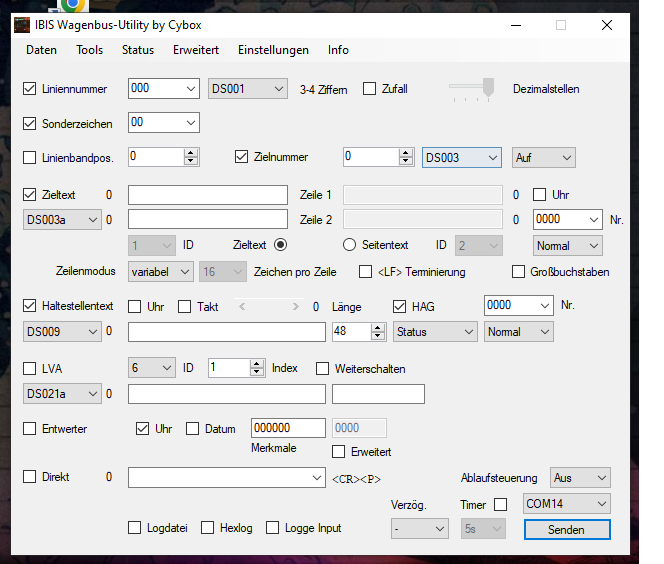The image size is (664, 564).
Task: Open the Einstellungen menu
Action: tap(273, 50)
